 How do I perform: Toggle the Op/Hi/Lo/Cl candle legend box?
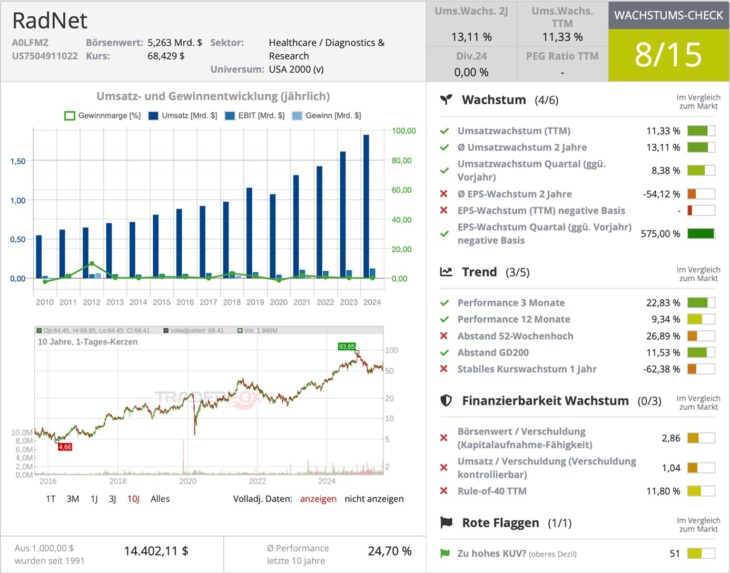tap(39, 330)
